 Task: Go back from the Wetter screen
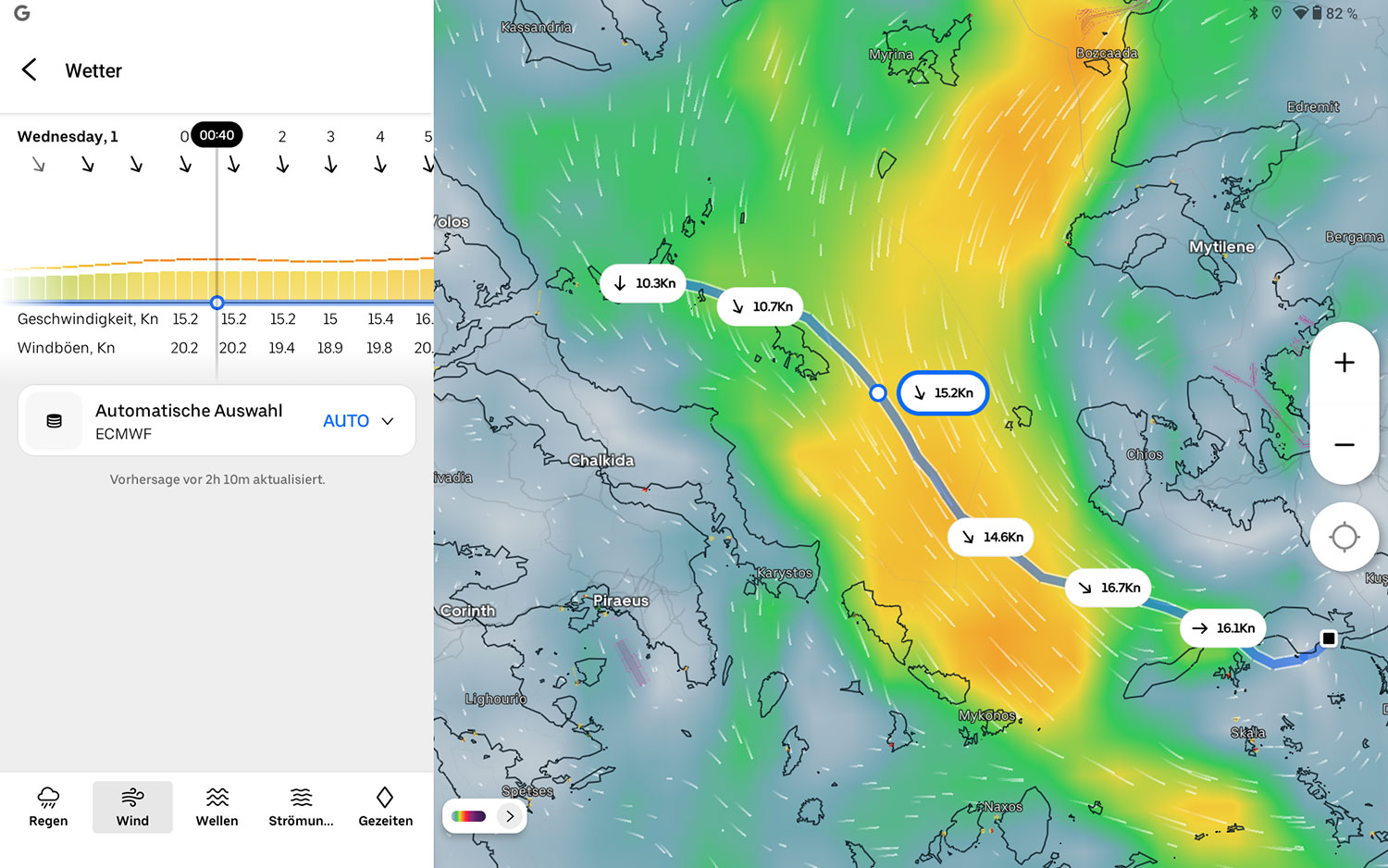[30, 69]
